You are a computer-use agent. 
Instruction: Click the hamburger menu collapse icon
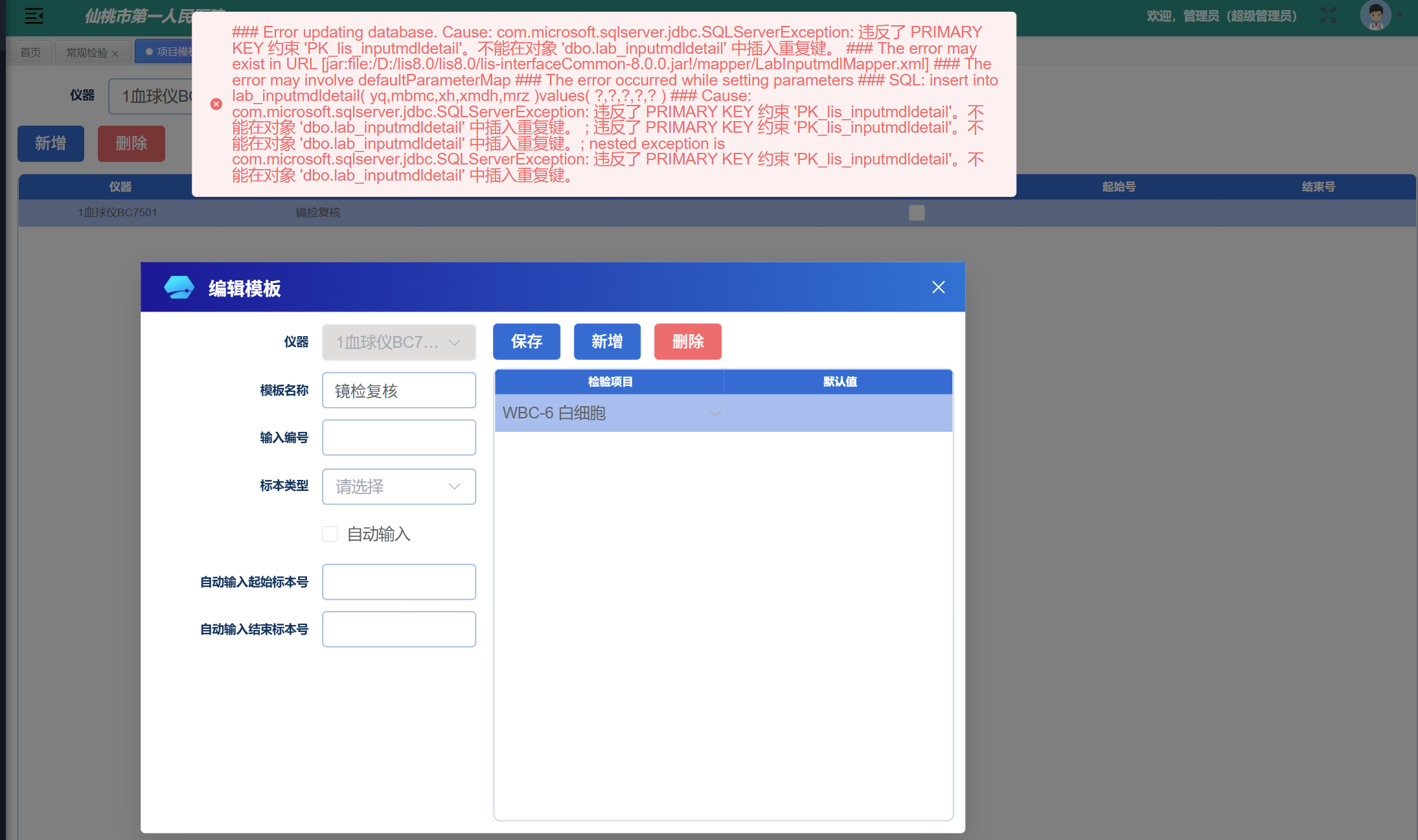34,16
